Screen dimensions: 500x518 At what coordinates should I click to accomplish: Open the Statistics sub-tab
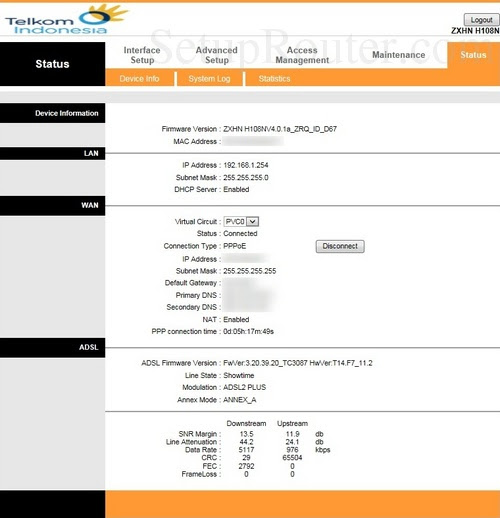click(274, 79)
